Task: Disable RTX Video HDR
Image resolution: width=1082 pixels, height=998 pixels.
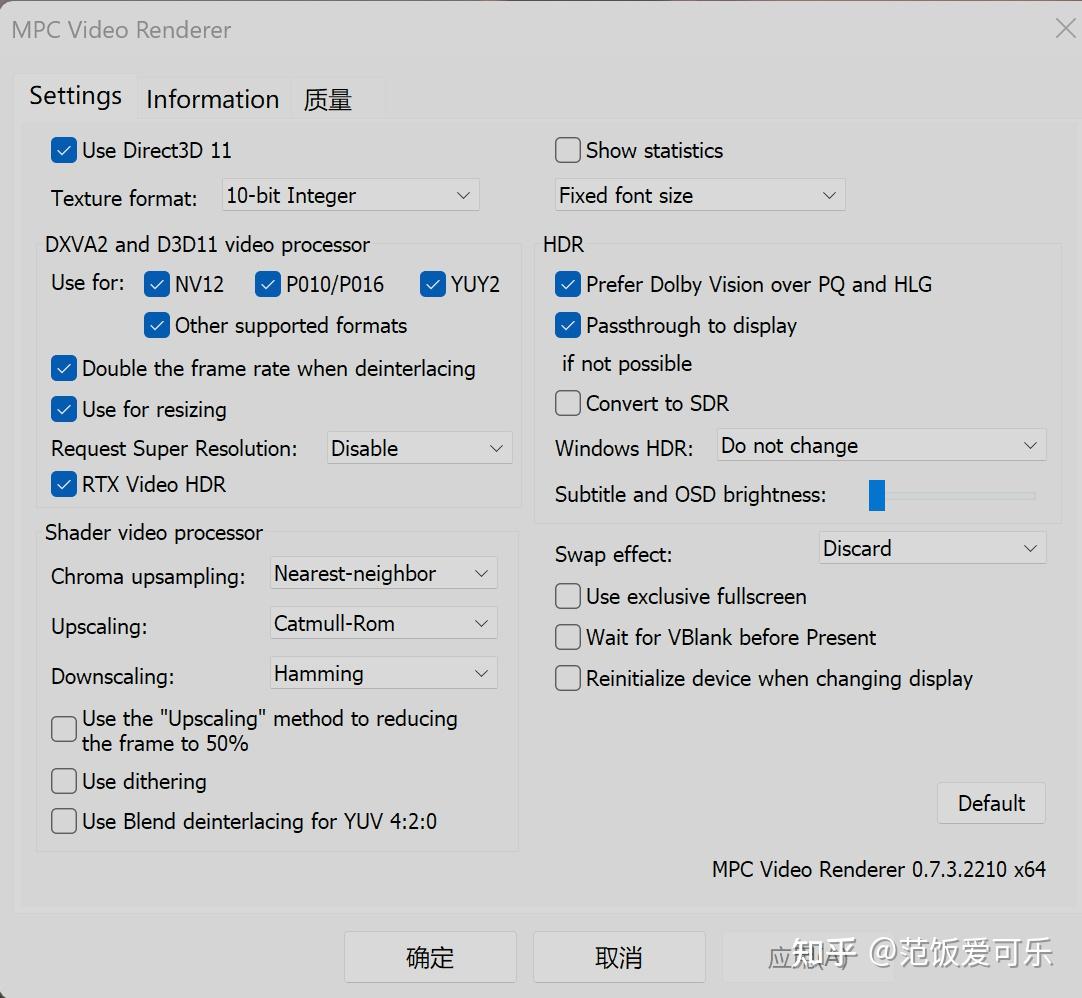Action: [63, 485]
